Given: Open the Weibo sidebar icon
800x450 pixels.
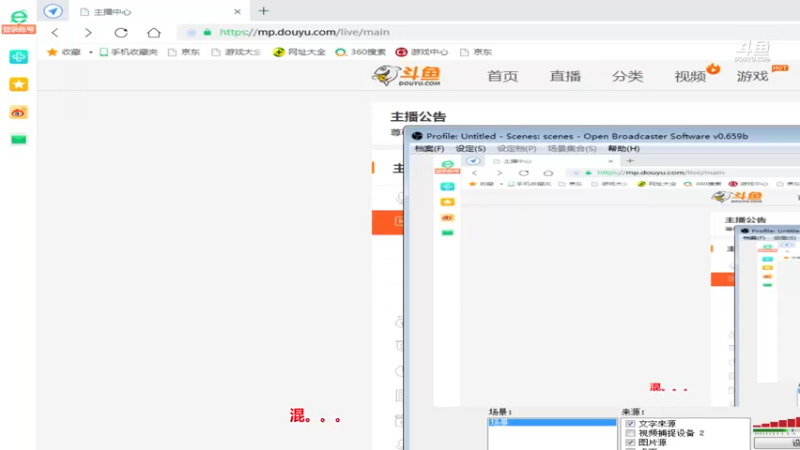Looking at the screenshot, I should tap(18, 112).
